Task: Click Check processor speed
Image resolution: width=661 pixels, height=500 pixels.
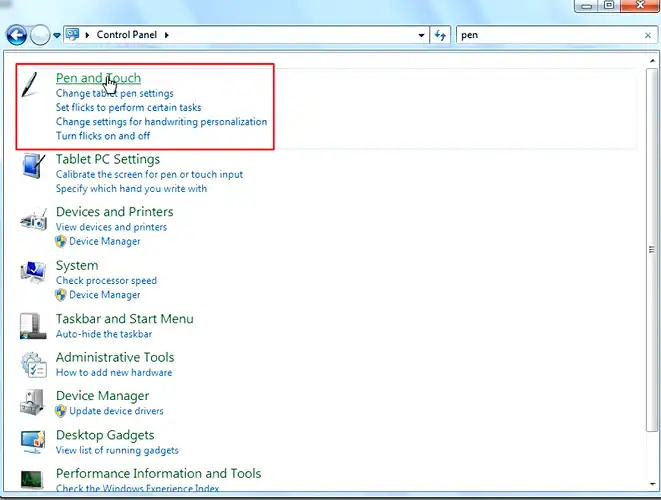Action: pos(106,280)
